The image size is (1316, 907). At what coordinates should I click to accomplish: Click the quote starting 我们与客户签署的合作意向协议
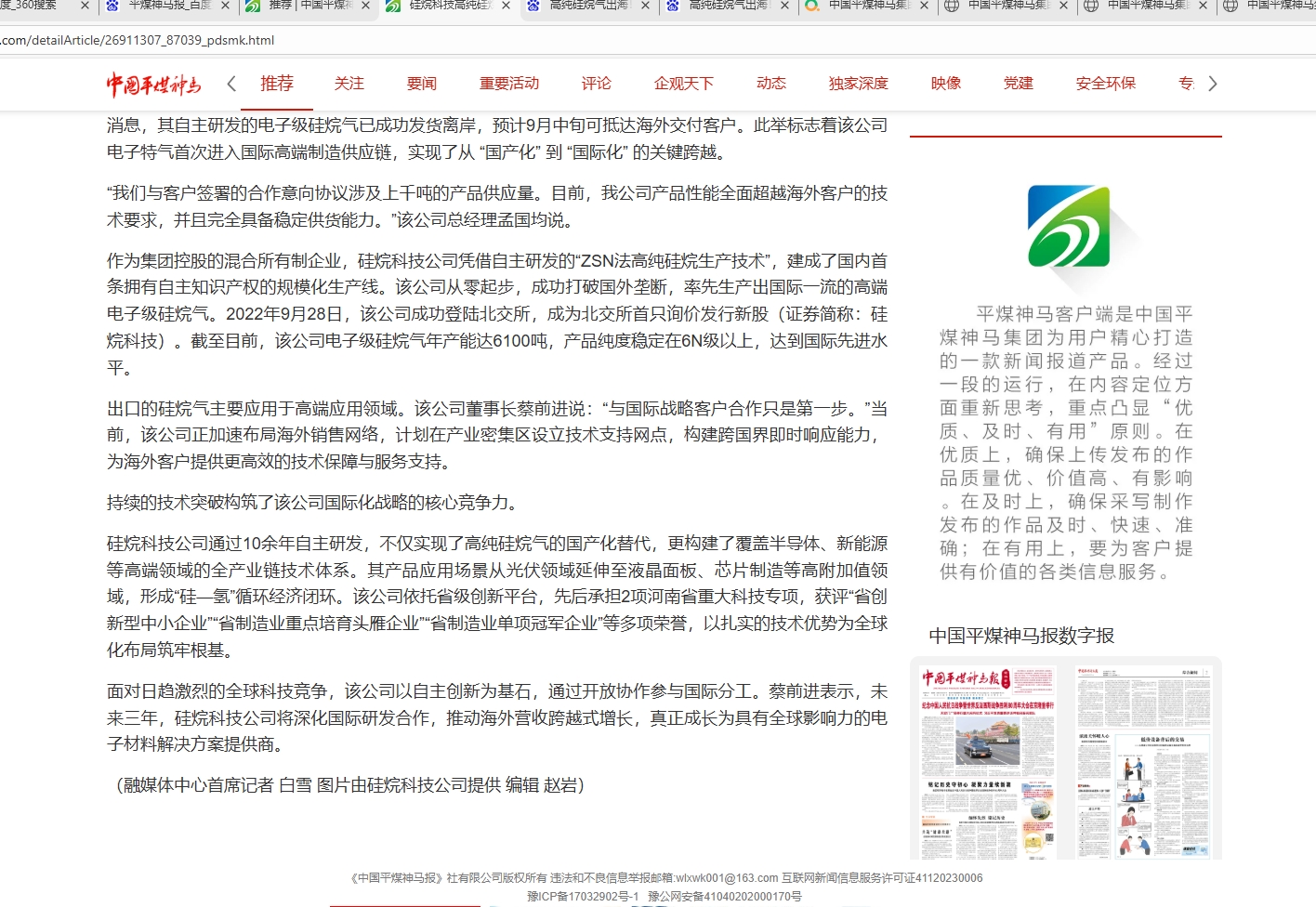497,206
